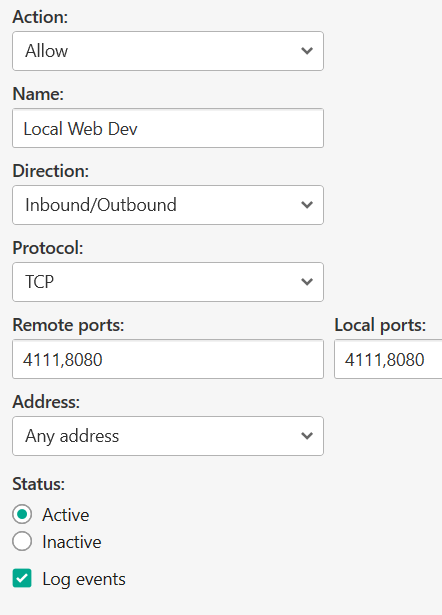
Task: Click the Log events text label
Action: [x=84, y=580]
